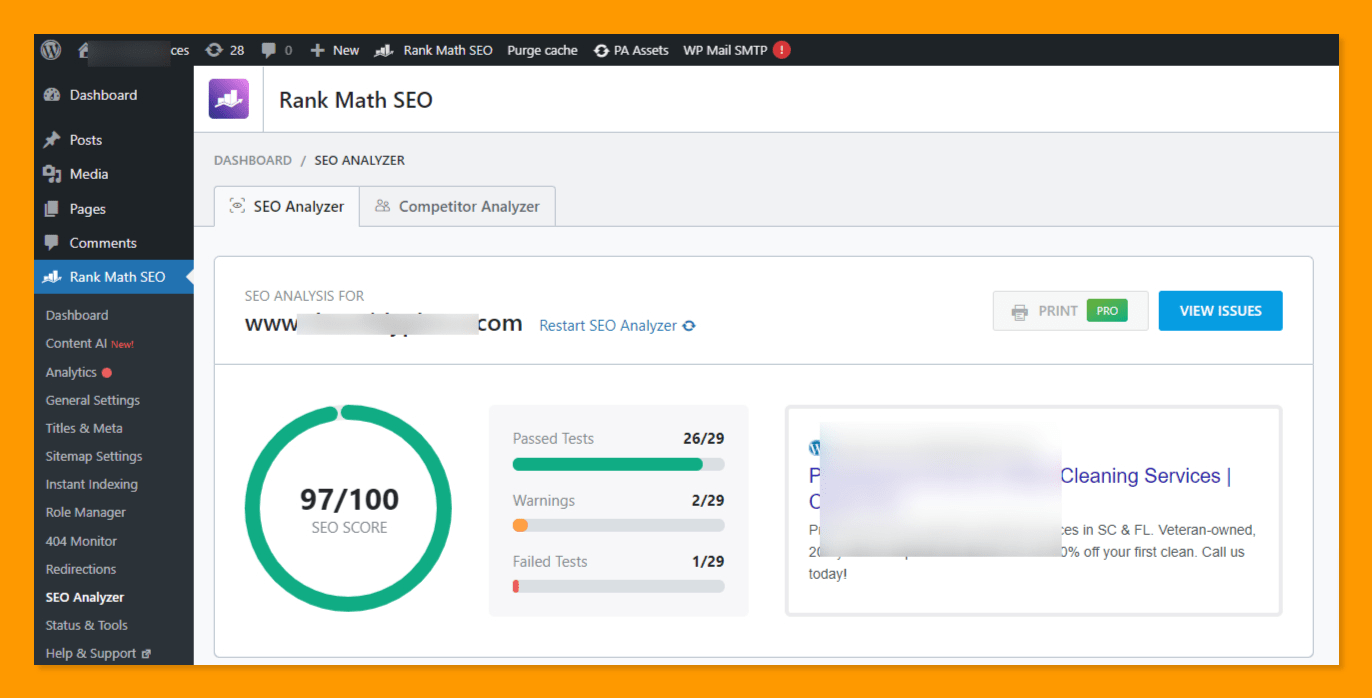Image resolution: width=1372 pixels, height=698 pixels.
Task: Click the WP Mail SMTP red alert badge
Action: pyautogui.click(x=781, y=50)
